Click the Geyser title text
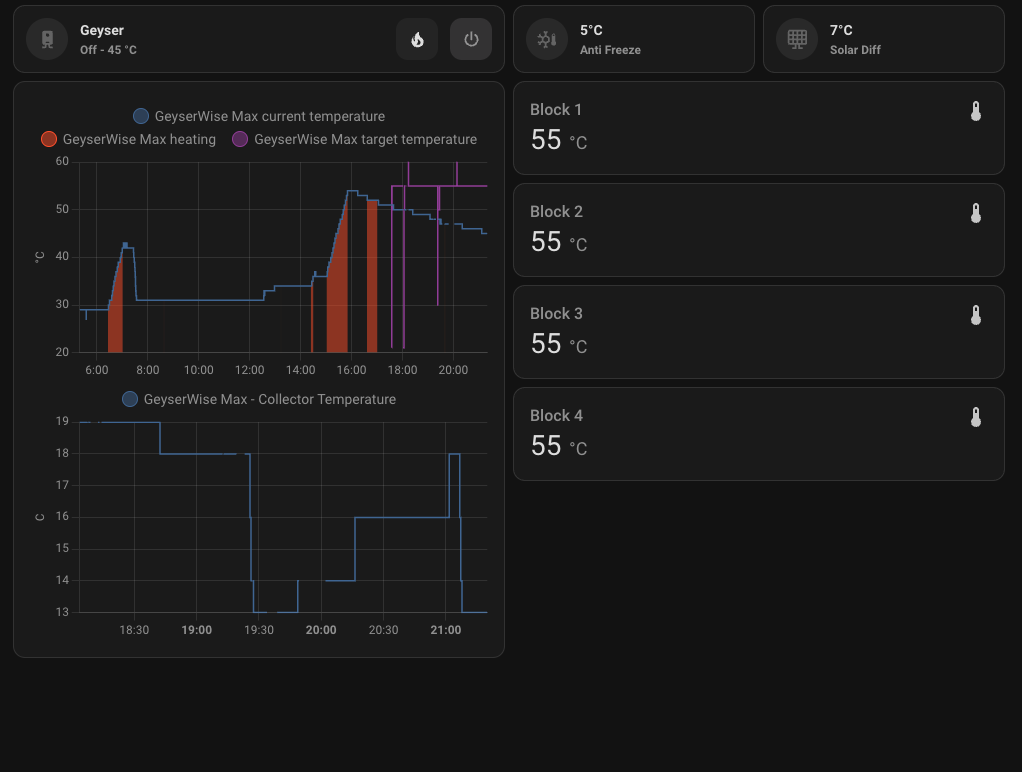Image resolution: width=1022 pixels, height=772 pixels. (x=102, y=30)
